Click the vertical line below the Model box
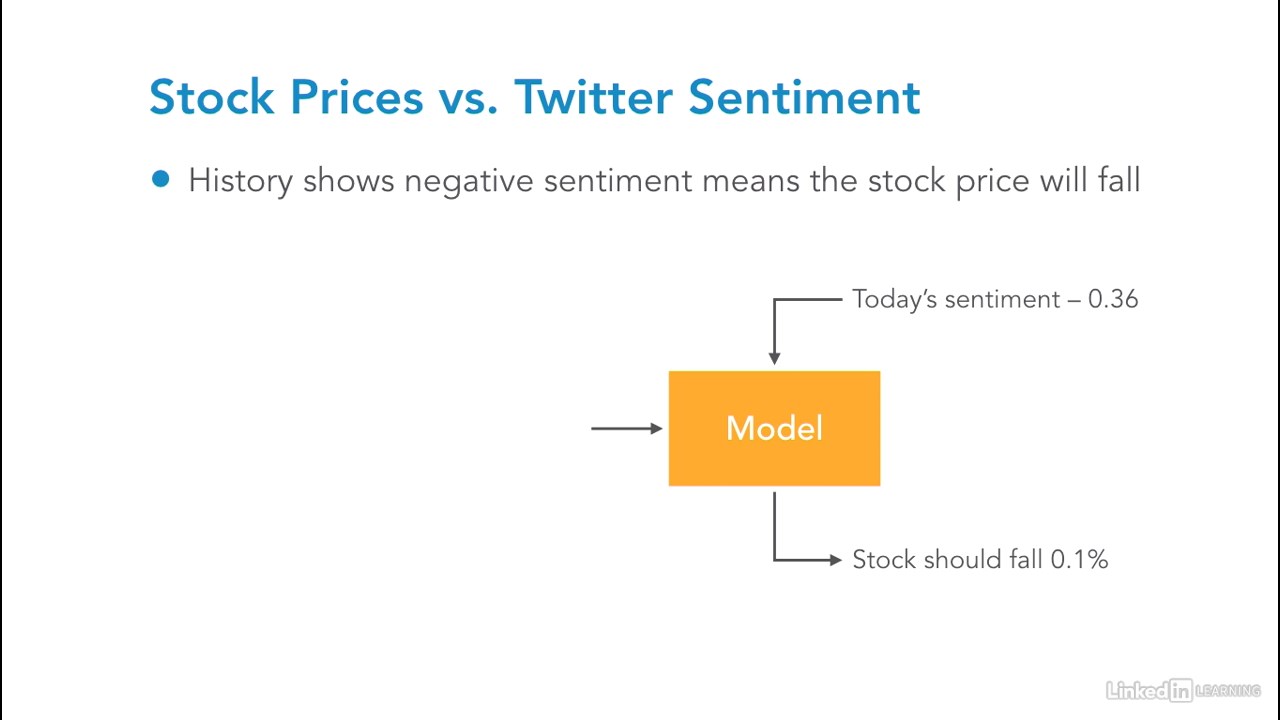The width and height of the screenshot is (1280, 720). tap(774, 524)
